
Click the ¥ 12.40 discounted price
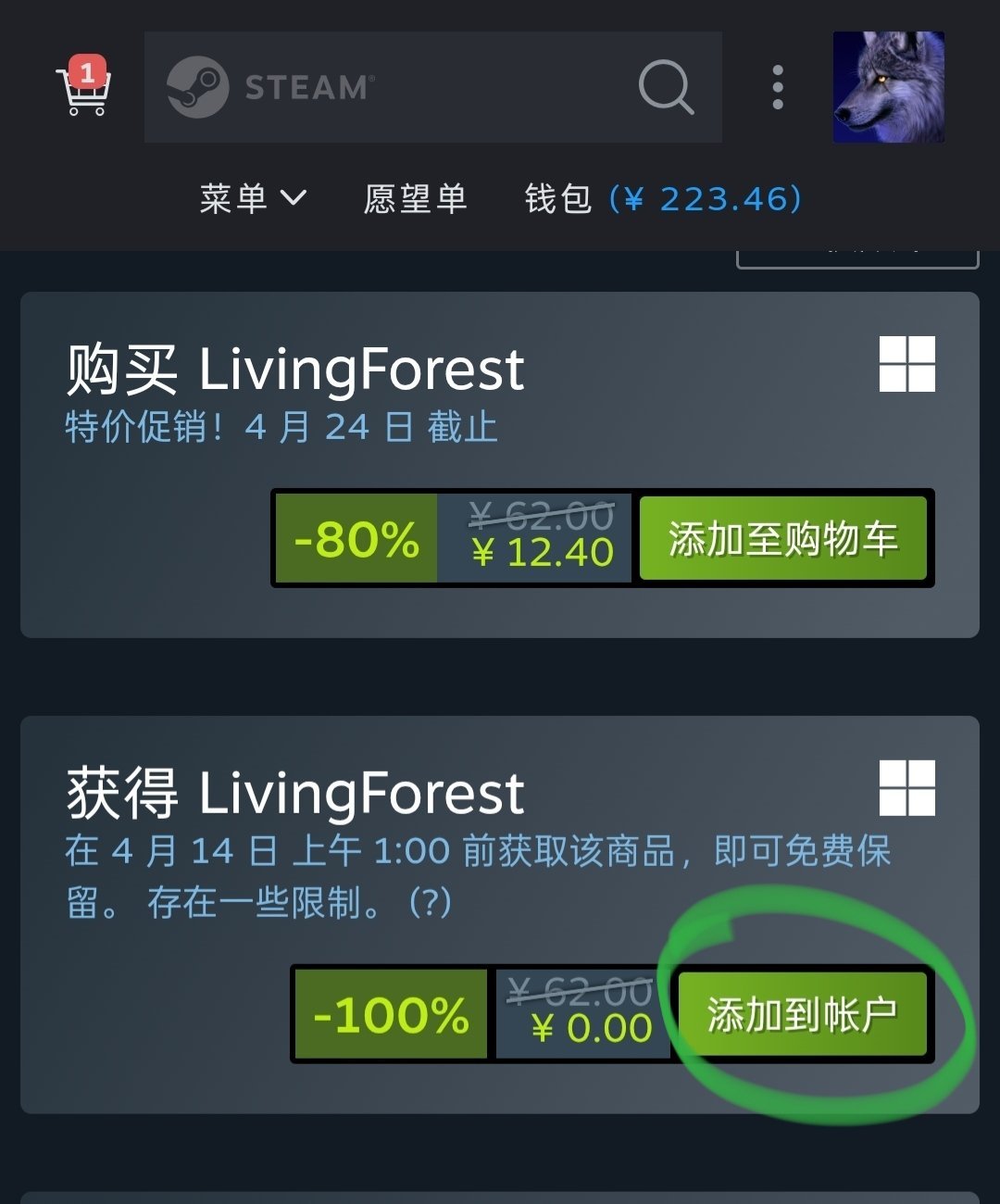point(543,553)
